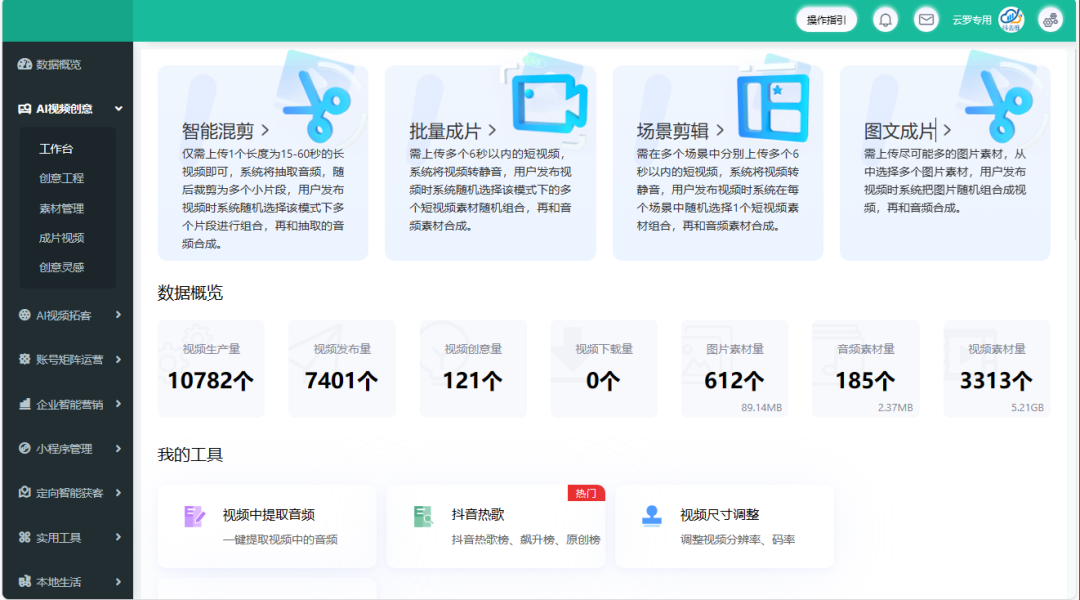
Task: Click the 账号矩阵运营 sidebar icon
Action: coord(25,359)
